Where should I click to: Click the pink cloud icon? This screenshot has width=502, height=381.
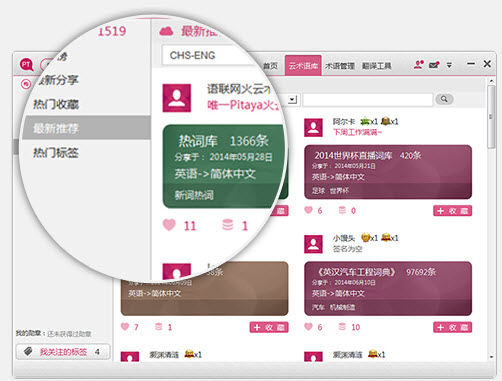pyautogui.click(x=166, y=31)
